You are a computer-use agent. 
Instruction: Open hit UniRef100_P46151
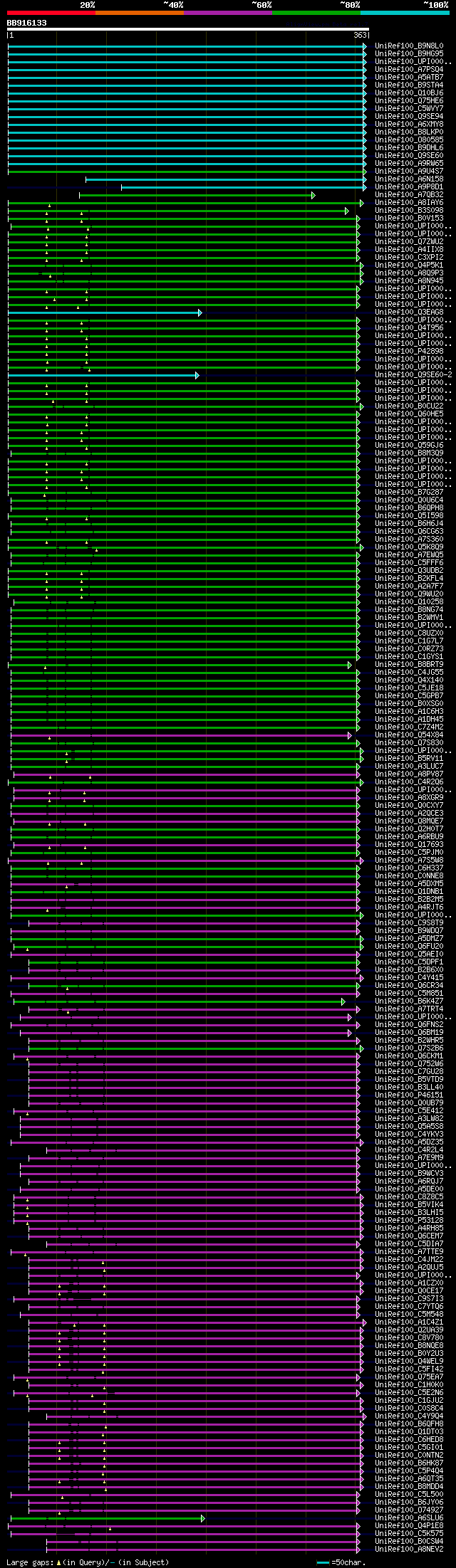tap(409, 1095)
